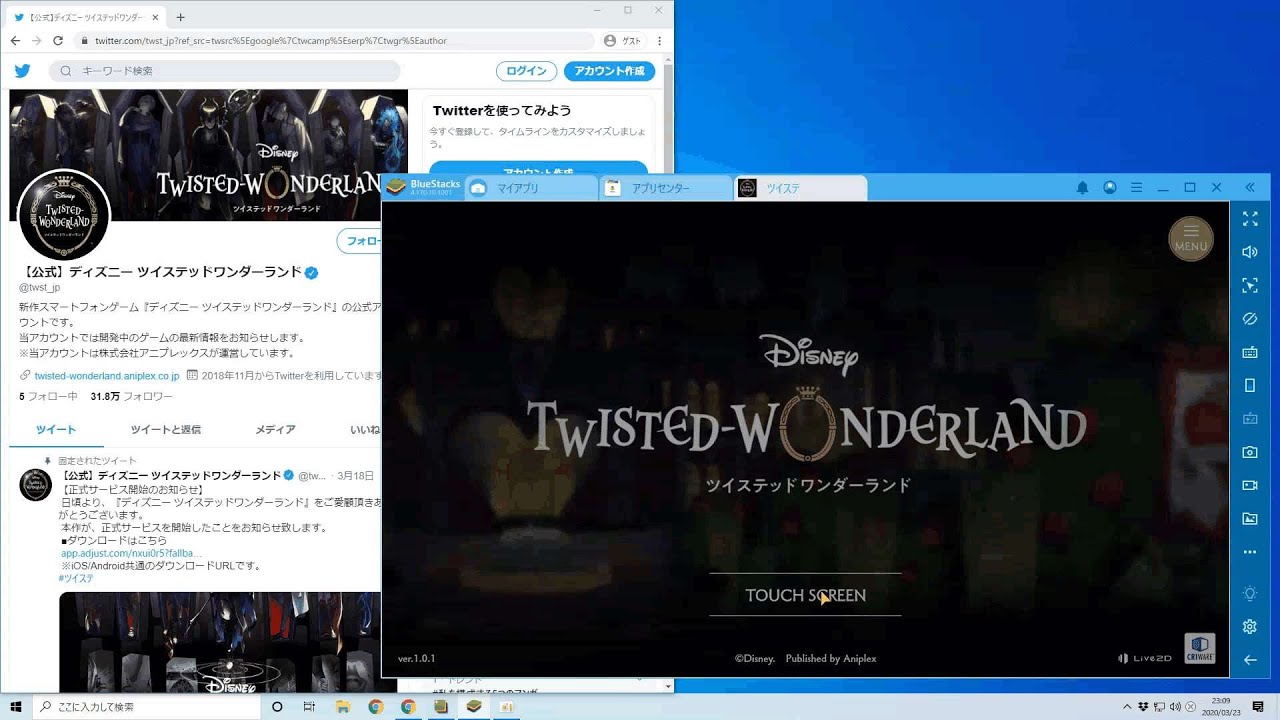Viewport: 1280px width, 720px height.
Task: Open BlueStacks notification bell
Action: click(1082, 188)
